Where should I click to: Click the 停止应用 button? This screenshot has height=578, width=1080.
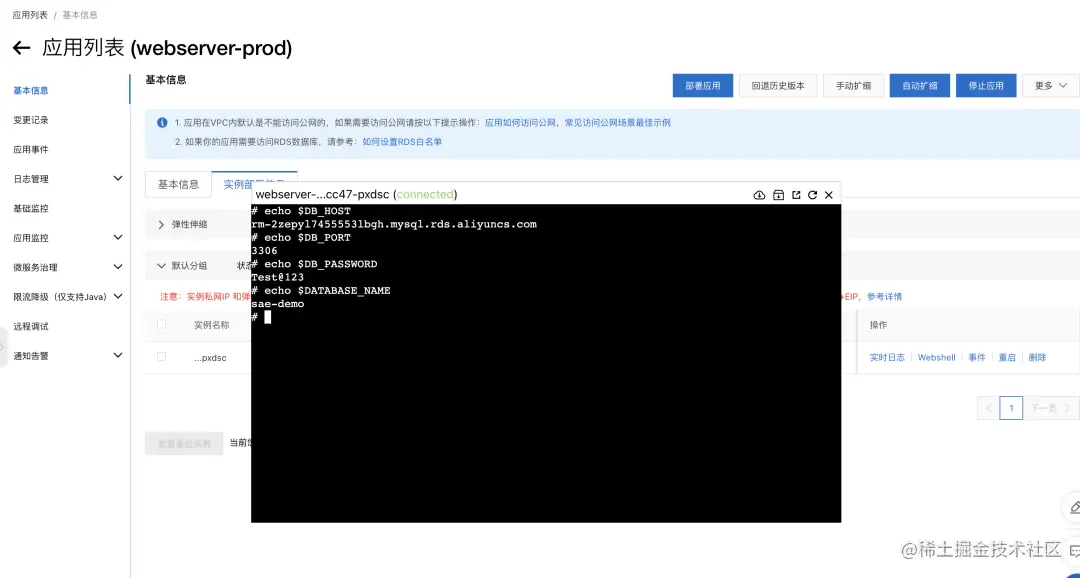(x=986, y=85)
